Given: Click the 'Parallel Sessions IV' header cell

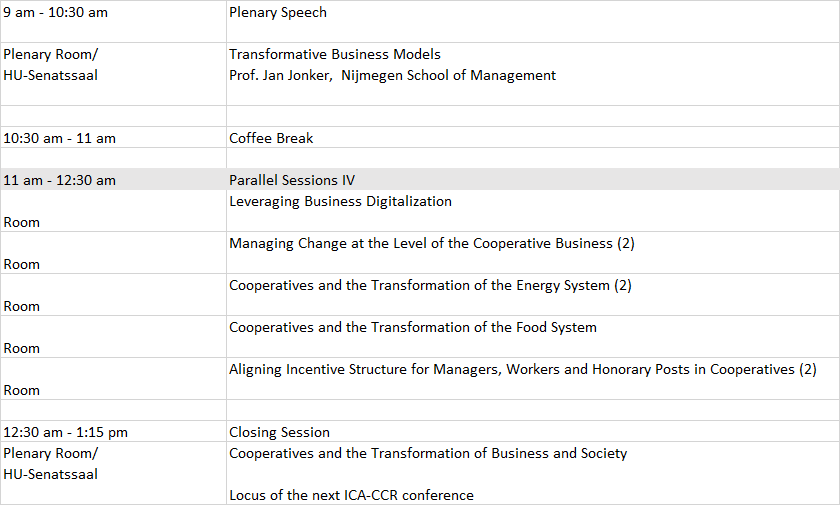Looking at the screenshot, I should [292, 180].
